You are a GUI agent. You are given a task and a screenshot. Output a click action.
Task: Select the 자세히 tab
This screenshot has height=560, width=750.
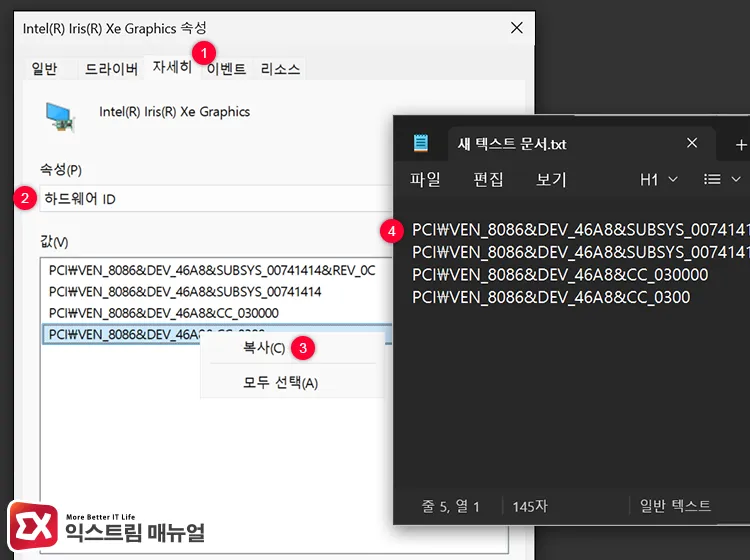[172, 67]
